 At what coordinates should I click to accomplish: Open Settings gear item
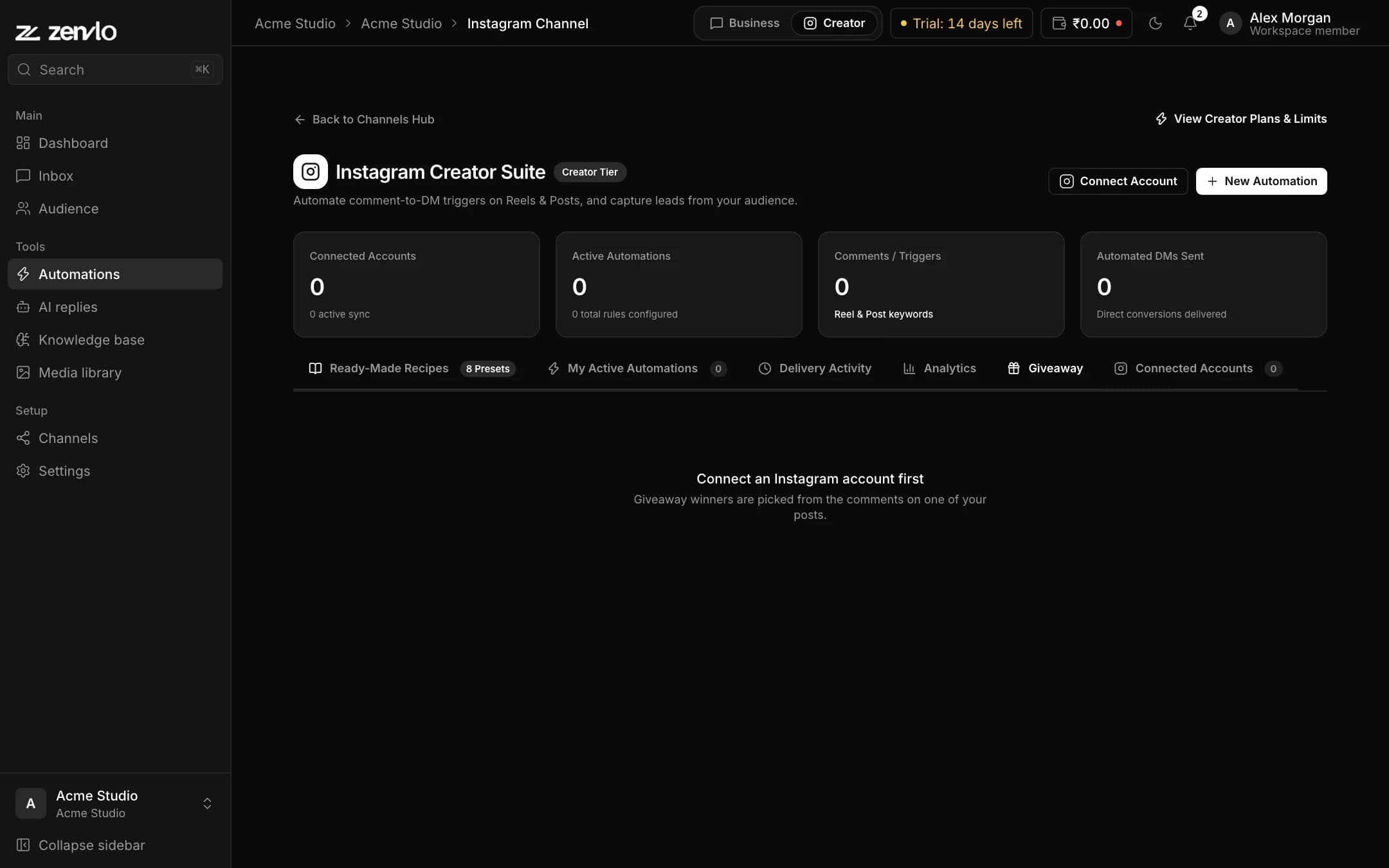(x=115, y=471)
